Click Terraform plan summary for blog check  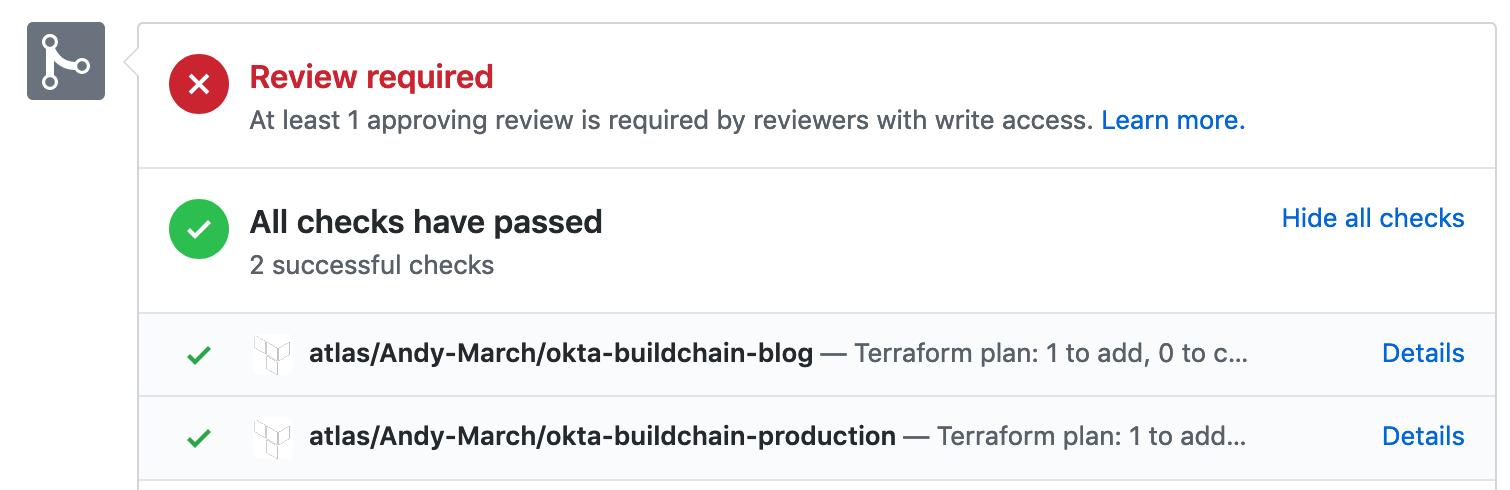tap(1050, 354)
